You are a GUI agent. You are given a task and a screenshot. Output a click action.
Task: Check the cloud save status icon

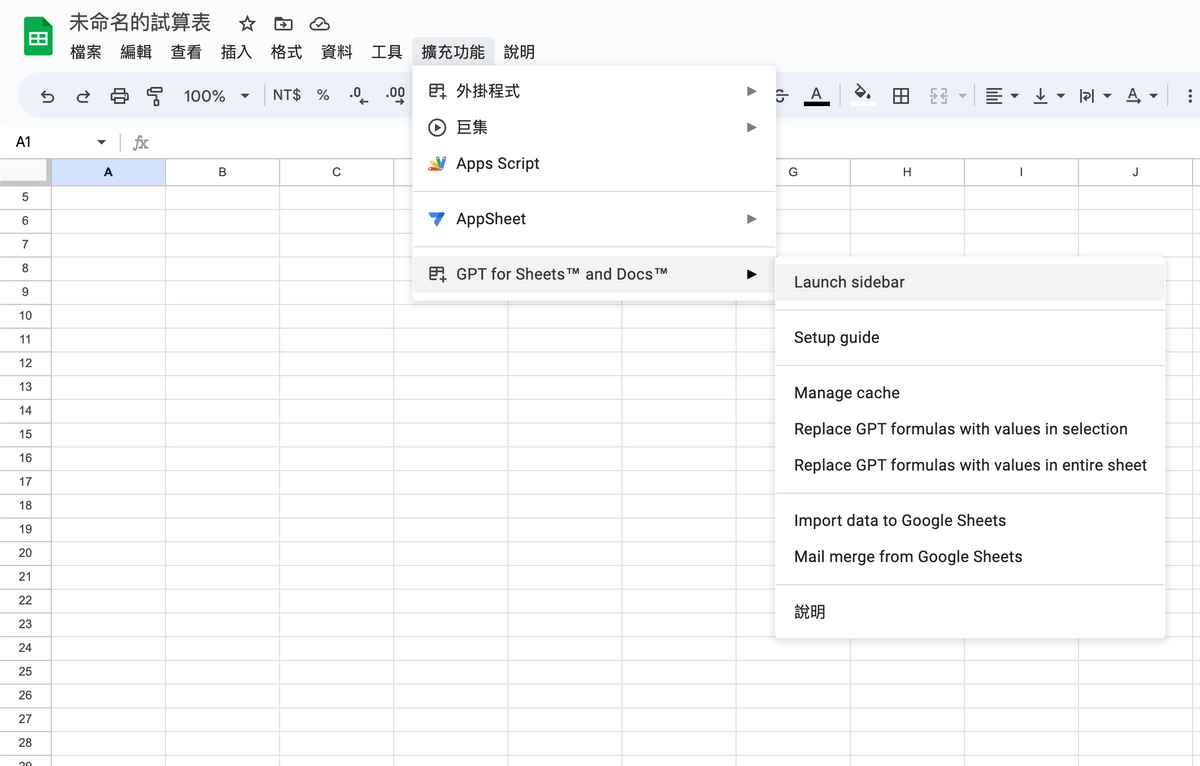(319, 24)
